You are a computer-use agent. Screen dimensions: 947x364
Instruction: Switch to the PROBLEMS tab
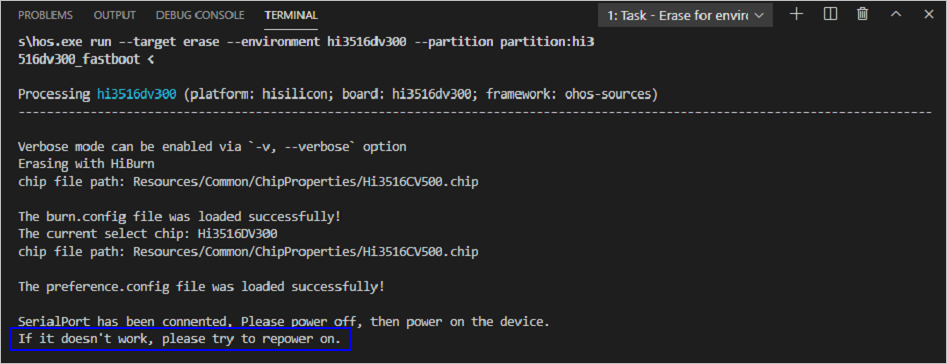(45, 15)
